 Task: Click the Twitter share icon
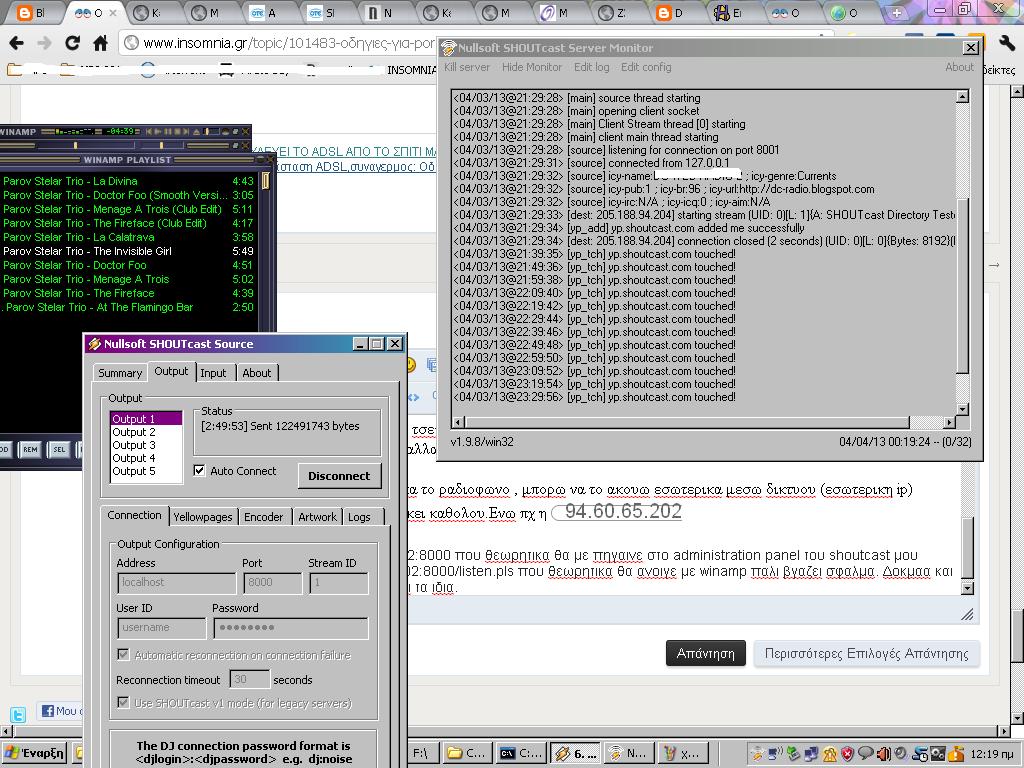pos(18,714)
